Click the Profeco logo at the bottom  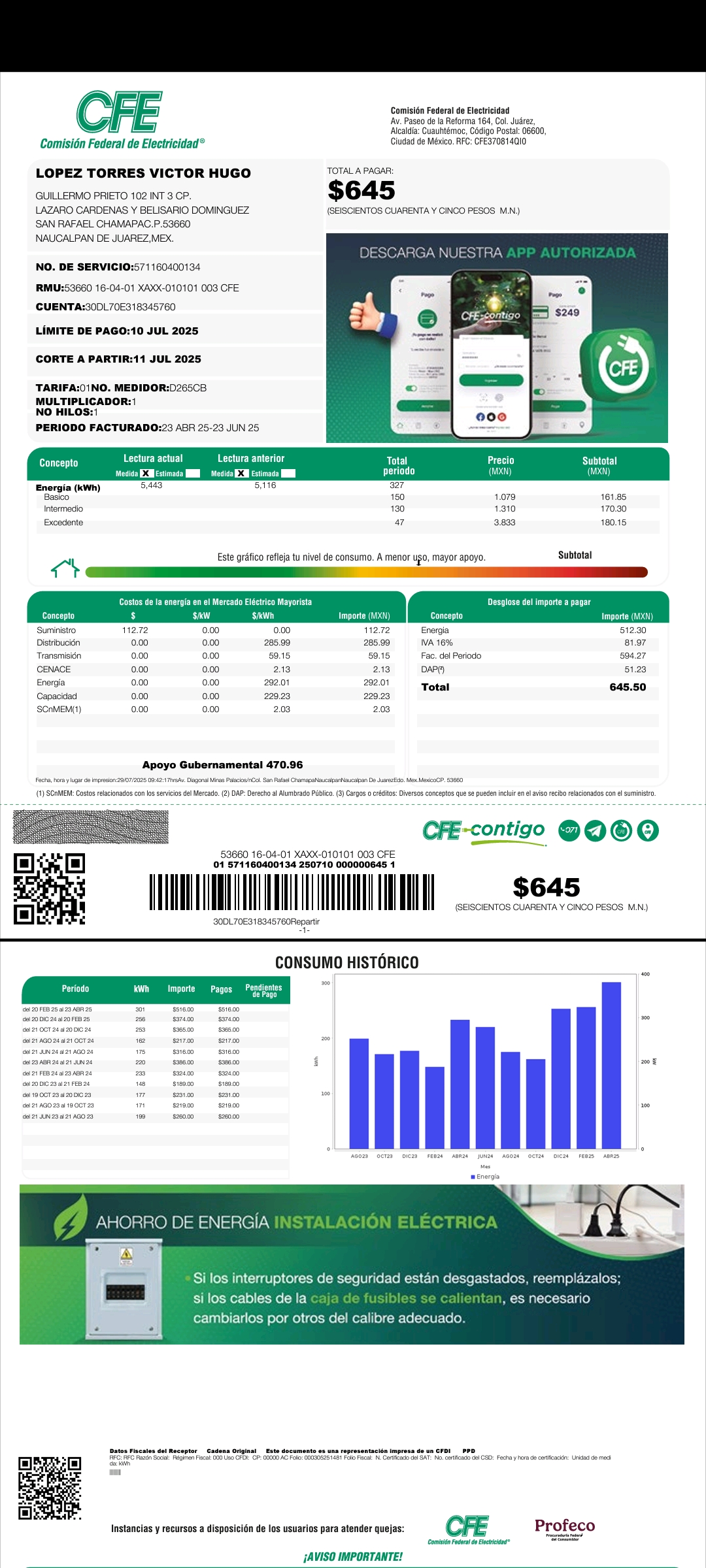(x=564, y=1527)
